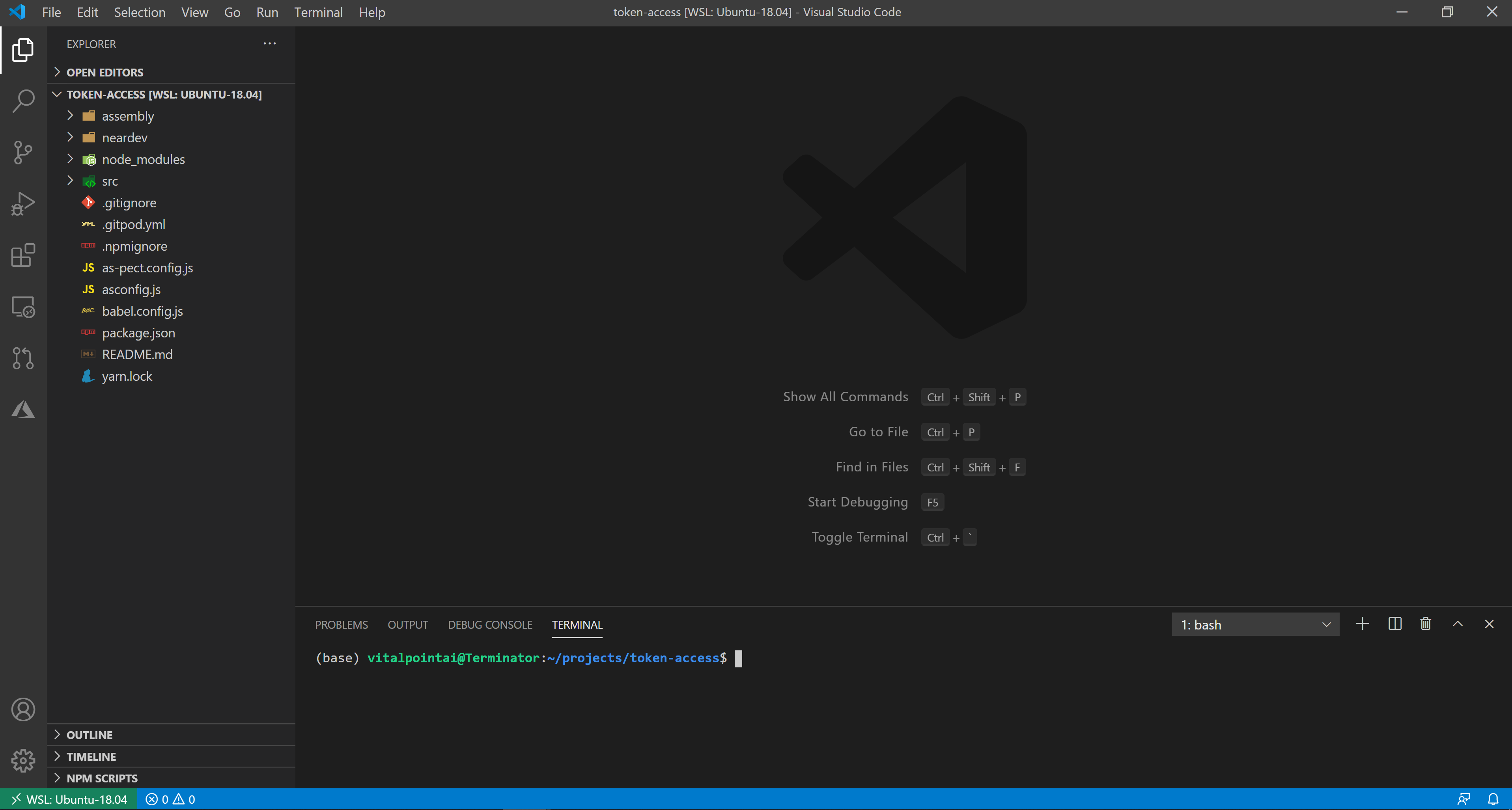Open the Edit menu
Viewport: 1512px width, 810px height.
[x=88, y=12]
